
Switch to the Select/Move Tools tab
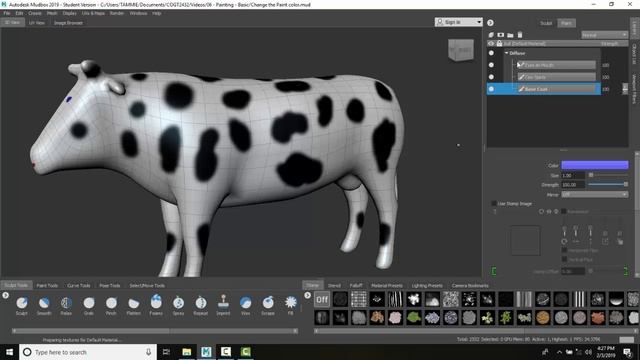(x=147, y=285)
